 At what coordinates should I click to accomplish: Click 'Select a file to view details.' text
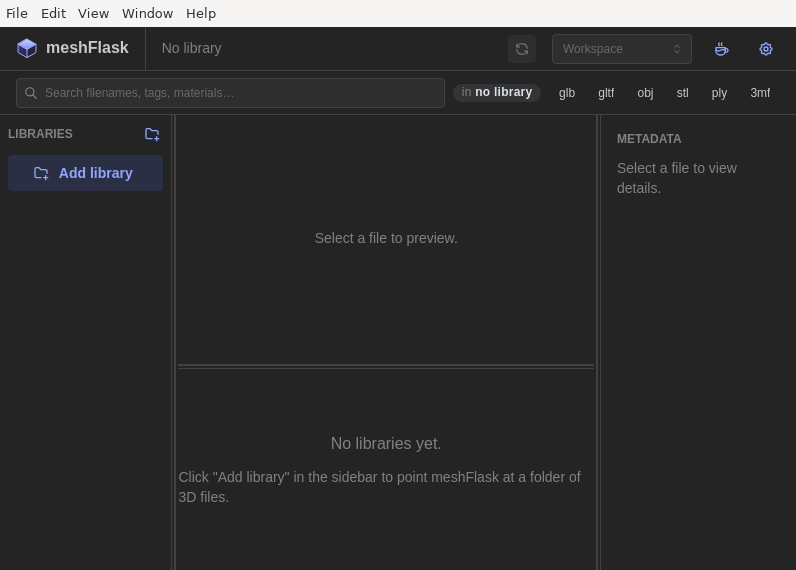click(x=677, y=178)
